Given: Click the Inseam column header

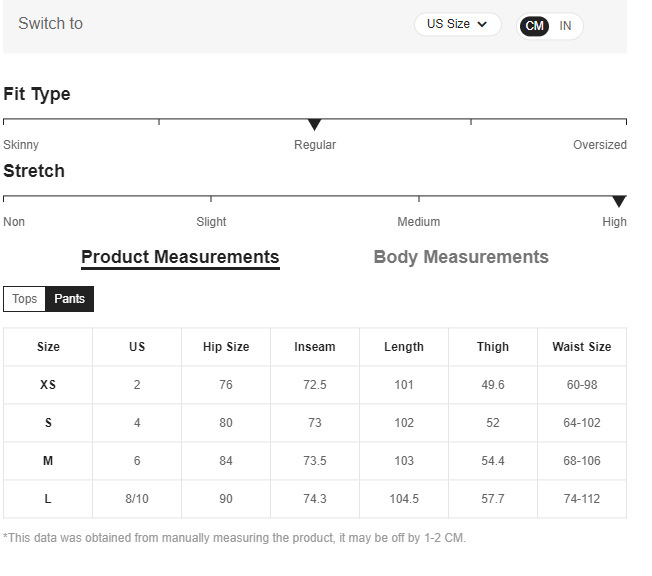Looking at the screenshot, I should click(315, 347).
